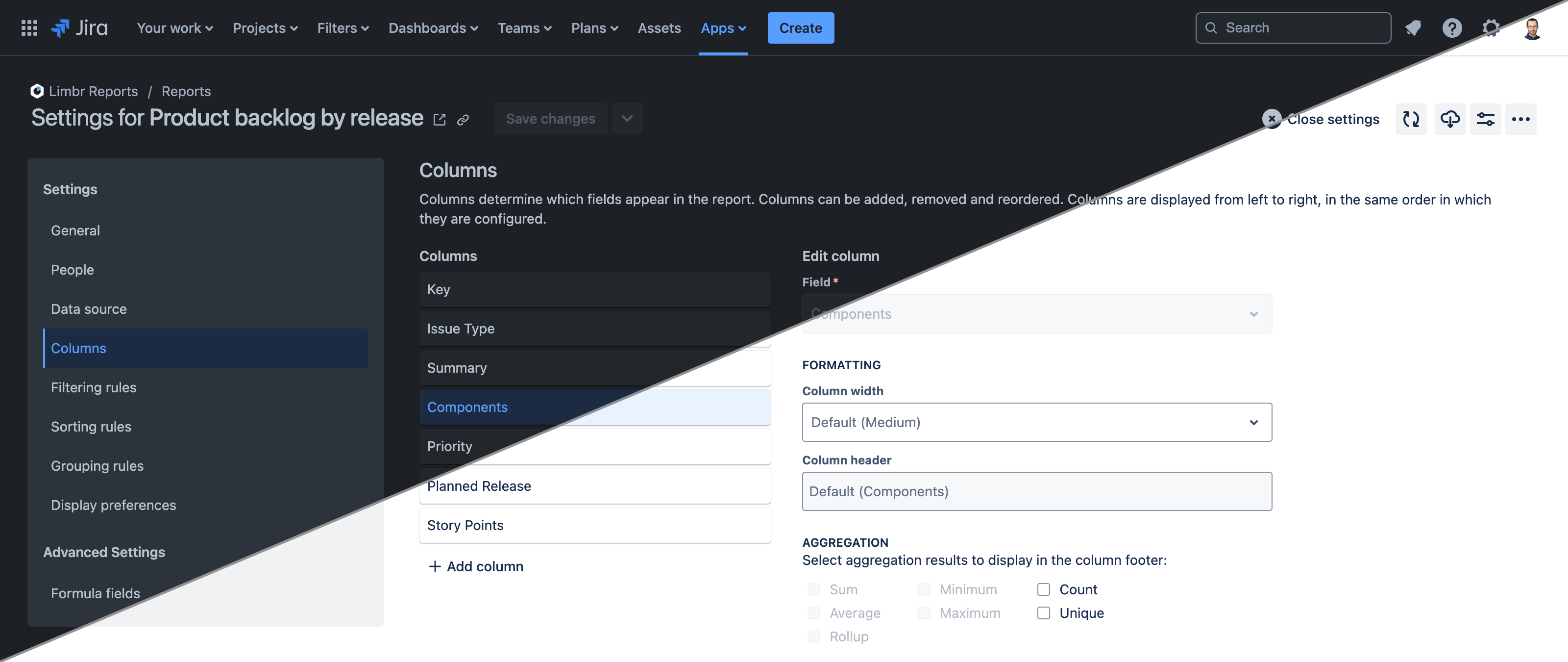
Task: Open the app switcher grid icon
Action: click(x=28, y=28)
